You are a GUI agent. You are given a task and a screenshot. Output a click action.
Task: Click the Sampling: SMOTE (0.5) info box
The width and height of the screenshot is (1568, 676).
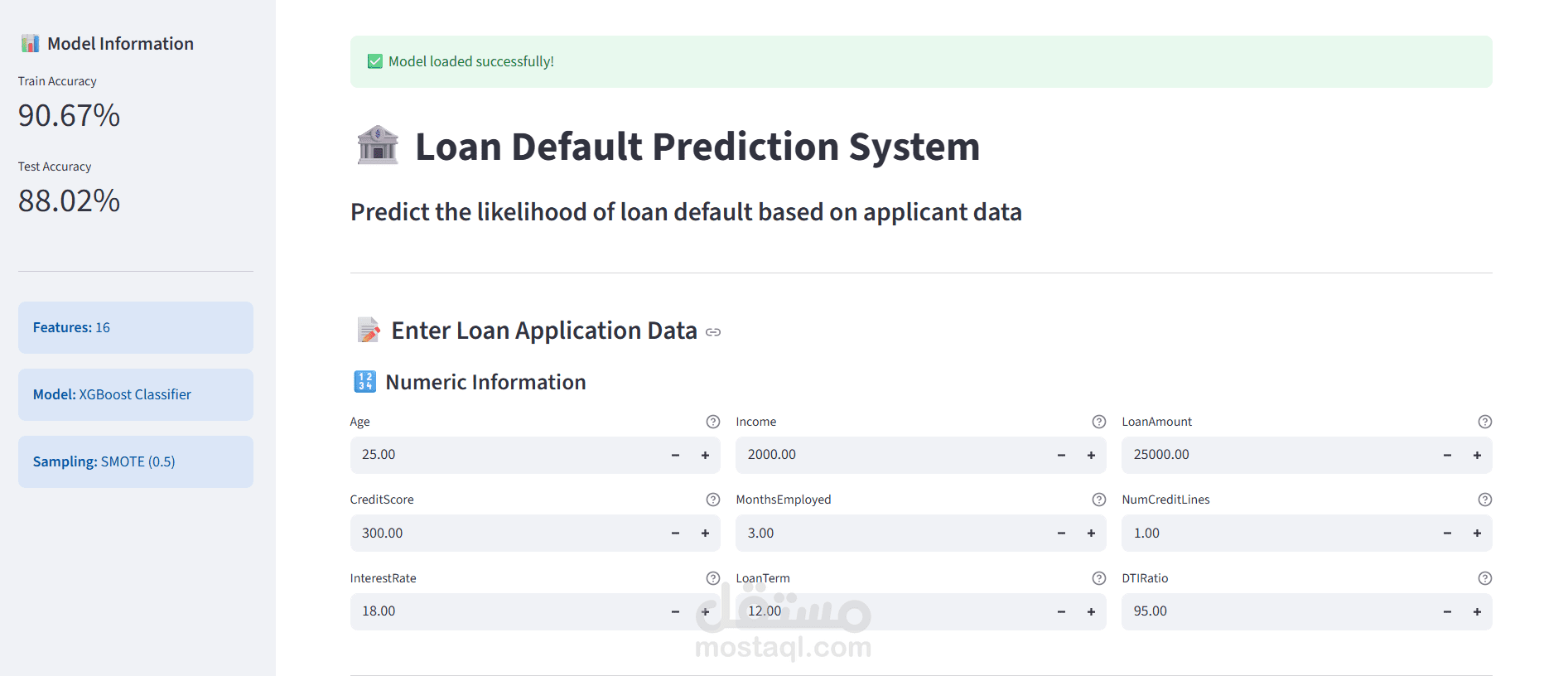pyautogui.click(x=135, y=461)
